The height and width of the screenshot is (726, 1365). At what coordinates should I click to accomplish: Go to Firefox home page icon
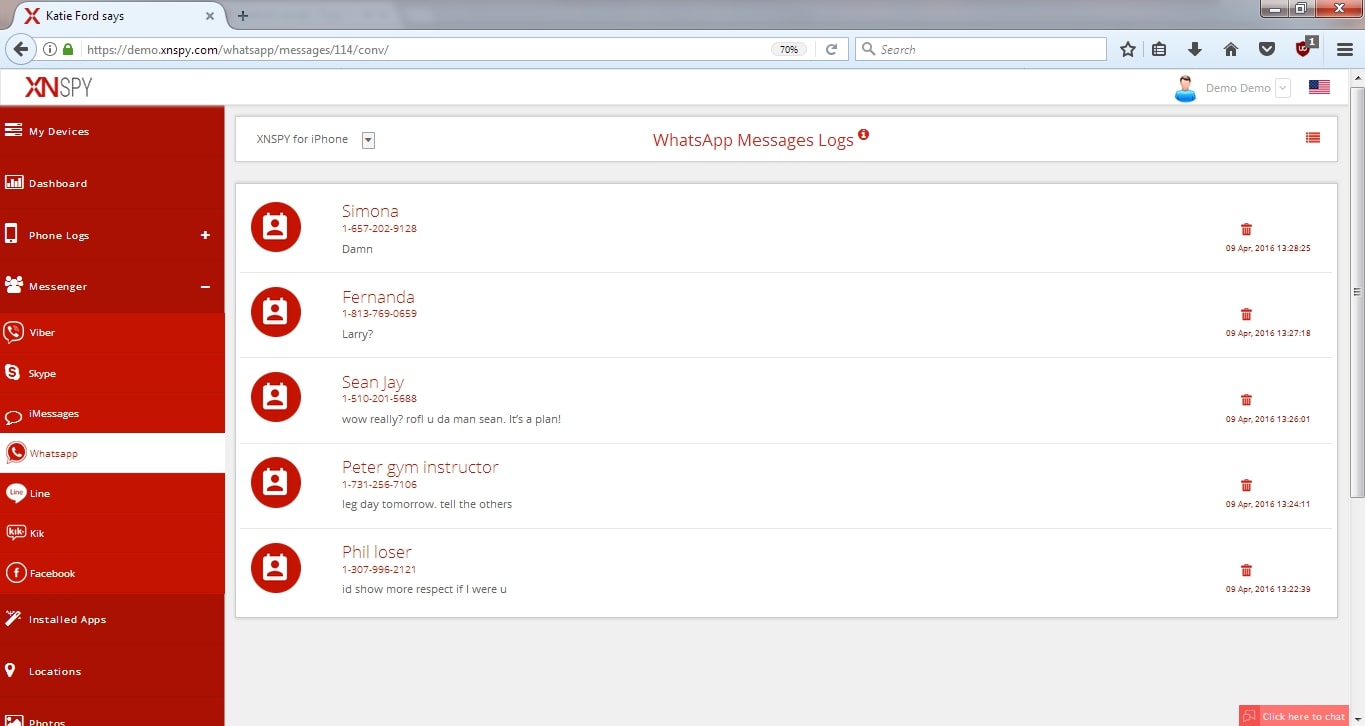[1231, 49]
